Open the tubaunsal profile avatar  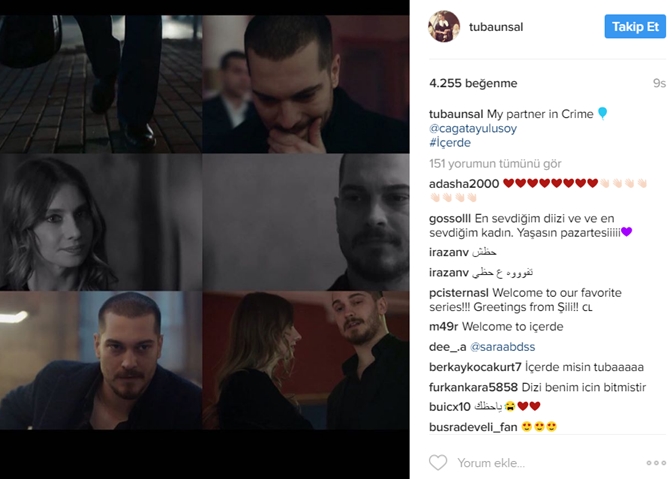coord(444,27)
